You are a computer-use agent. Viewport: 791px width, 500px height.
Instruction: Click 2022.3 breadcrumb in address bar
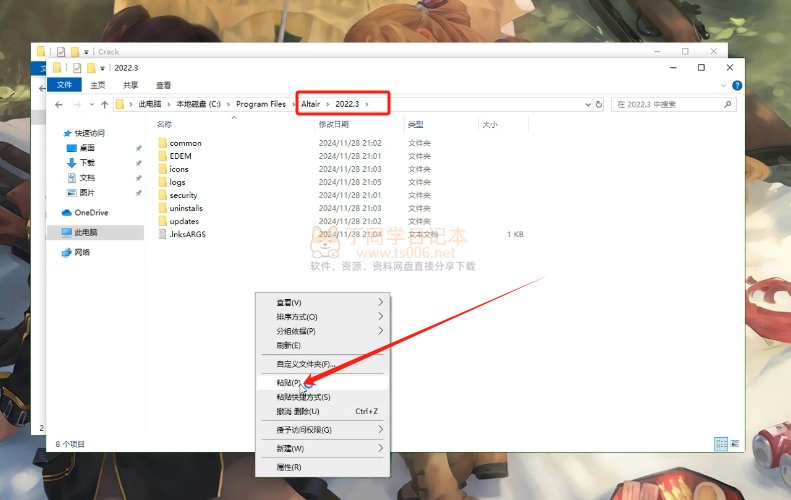coord(347,104)
